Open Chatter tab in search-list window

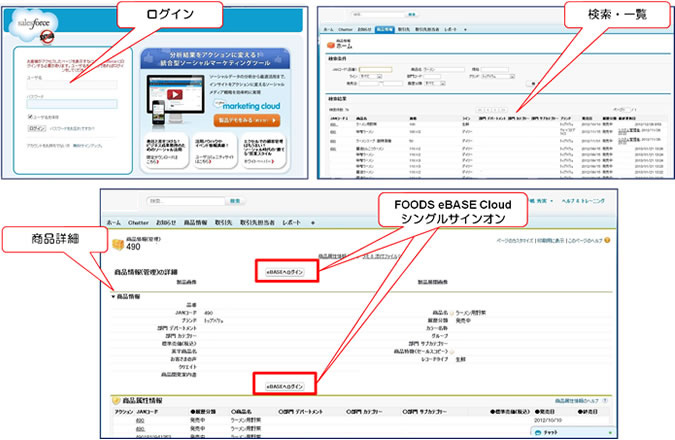coord(345,29)
